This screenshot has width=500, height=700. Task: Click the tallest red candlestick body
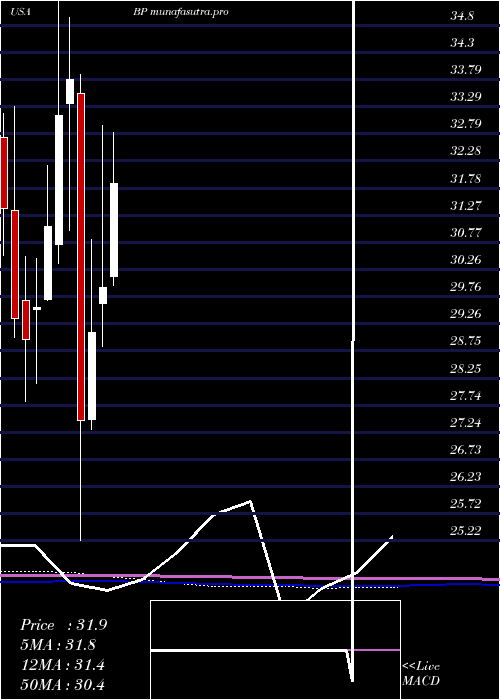pos(81,257)
